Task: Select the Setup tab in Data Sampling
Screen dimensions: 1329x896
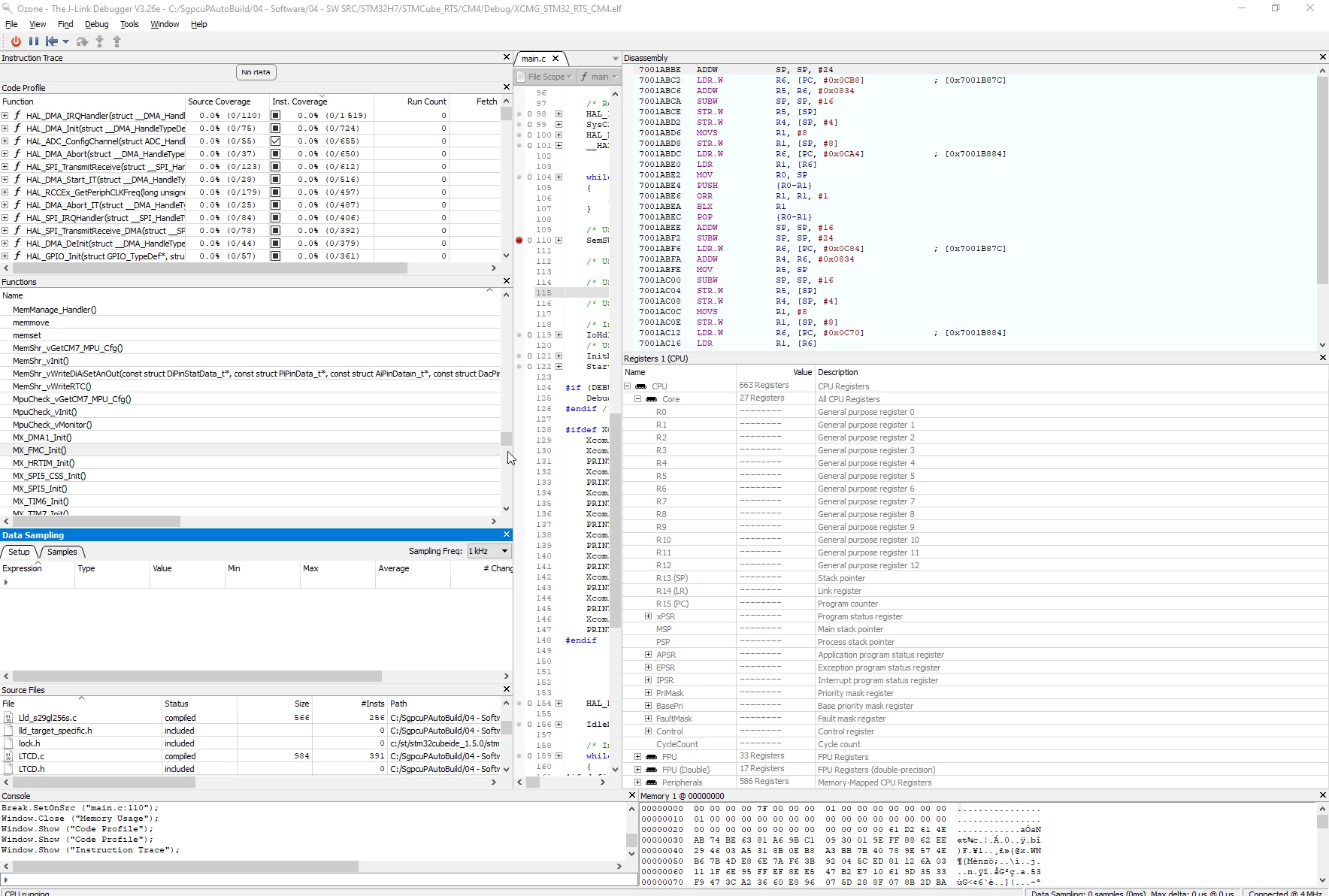Action: 19,552
